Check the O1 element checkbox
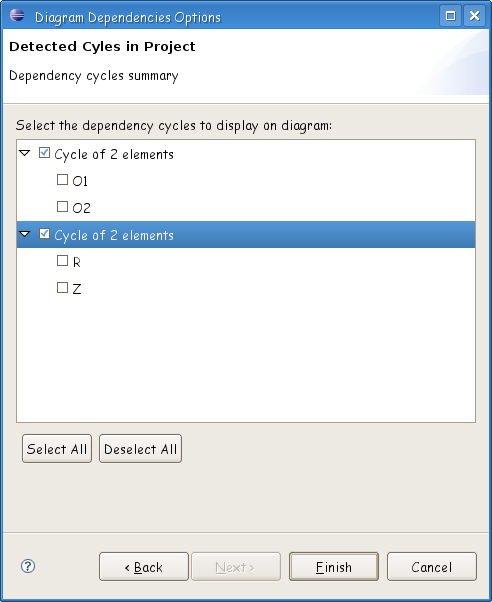Viewport: 492px width, 602px height. [62, 179]
